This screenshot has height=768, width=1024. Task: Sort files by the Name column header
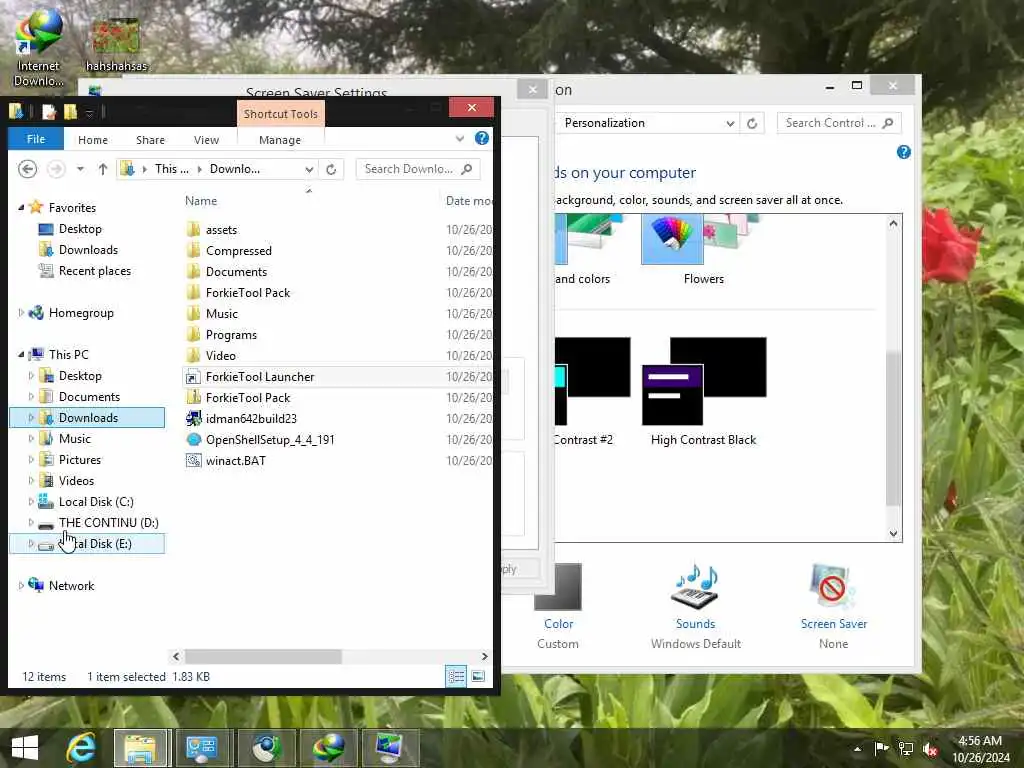point(200,200)
